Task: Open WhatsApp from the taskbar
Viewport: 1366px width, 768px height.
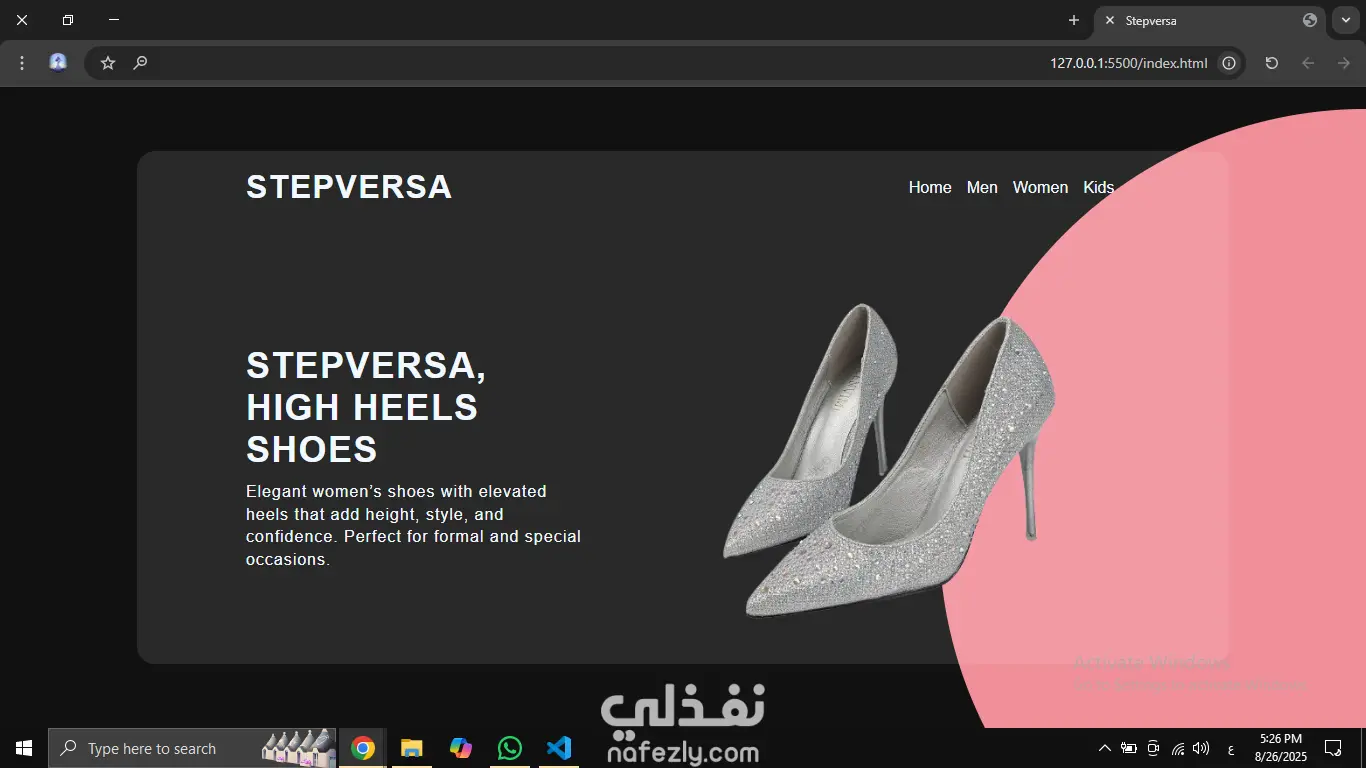Action: point(510,748)
